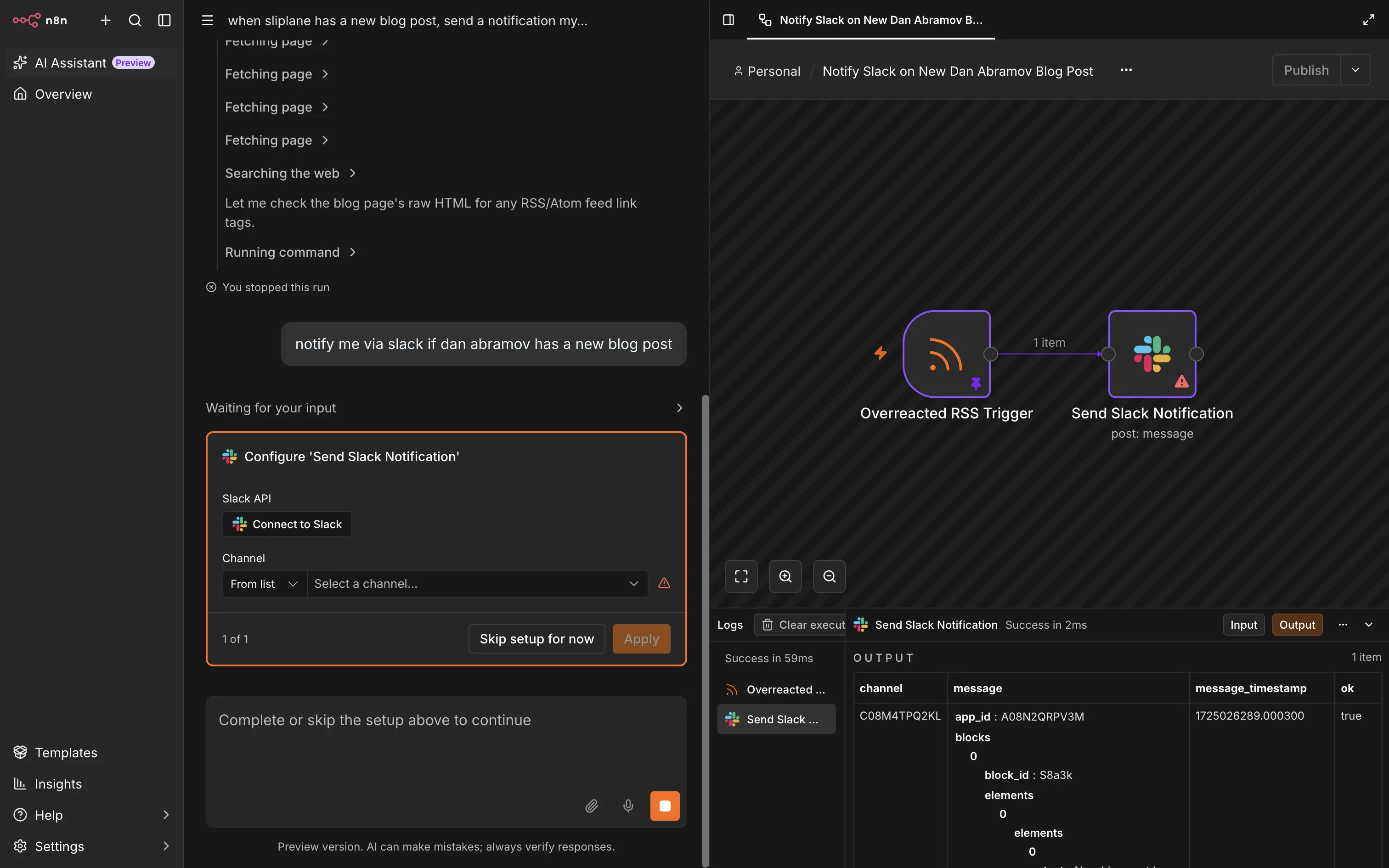
Task: Click the Publish button
Action: click(1306, 70)
